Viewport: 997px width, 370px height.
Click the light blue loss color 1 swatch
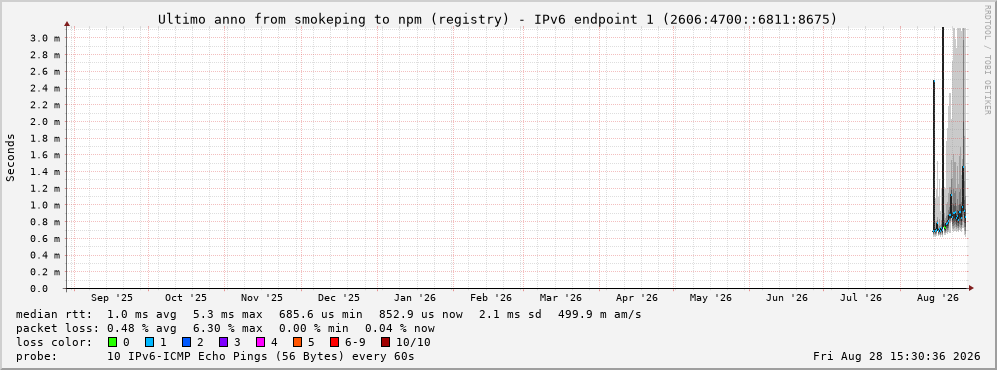point(149,342)
